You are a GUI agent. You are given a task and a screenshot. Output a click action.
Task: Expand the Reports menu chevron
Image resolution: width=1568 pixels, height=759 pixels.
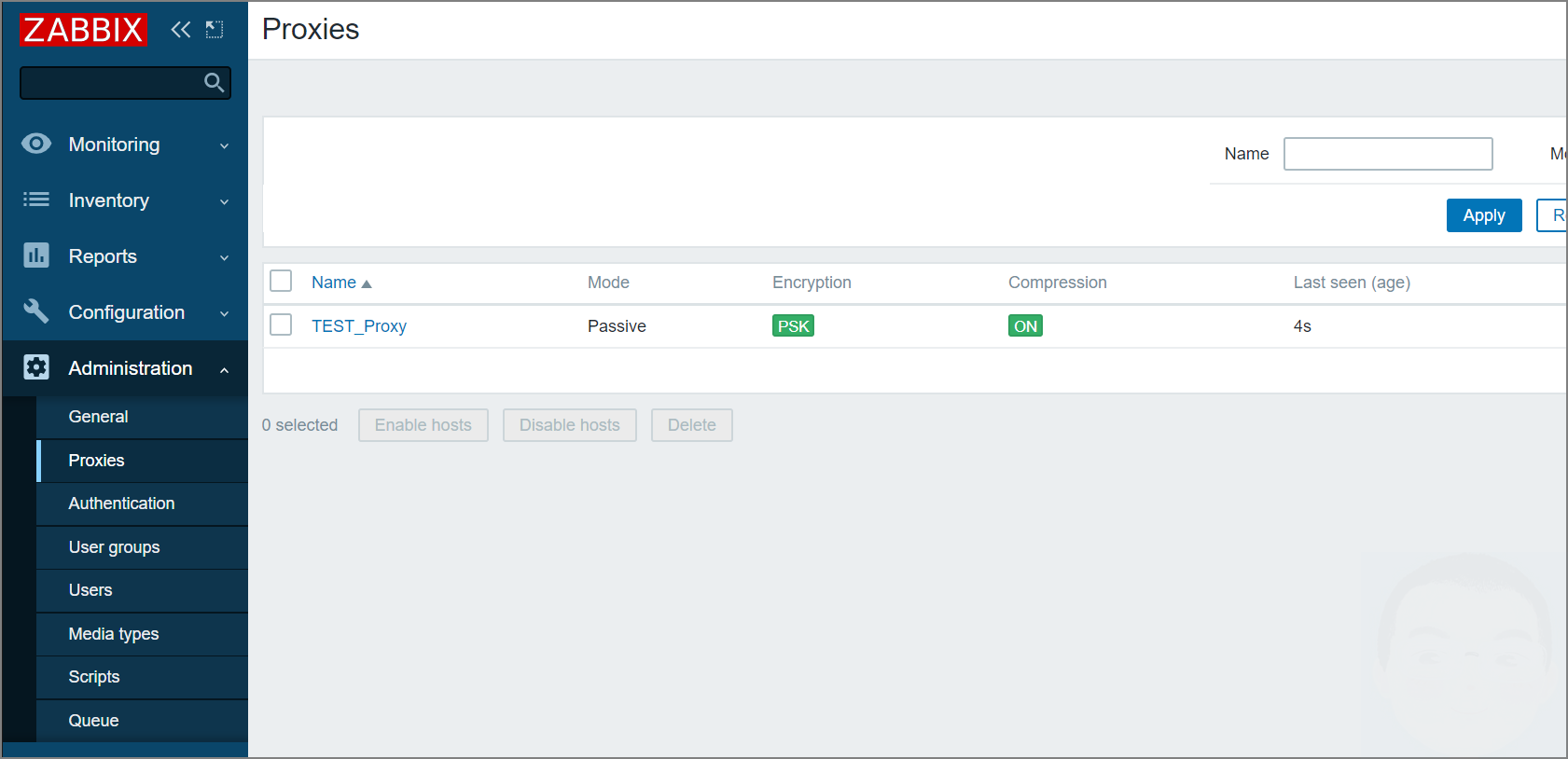[224, 257]
